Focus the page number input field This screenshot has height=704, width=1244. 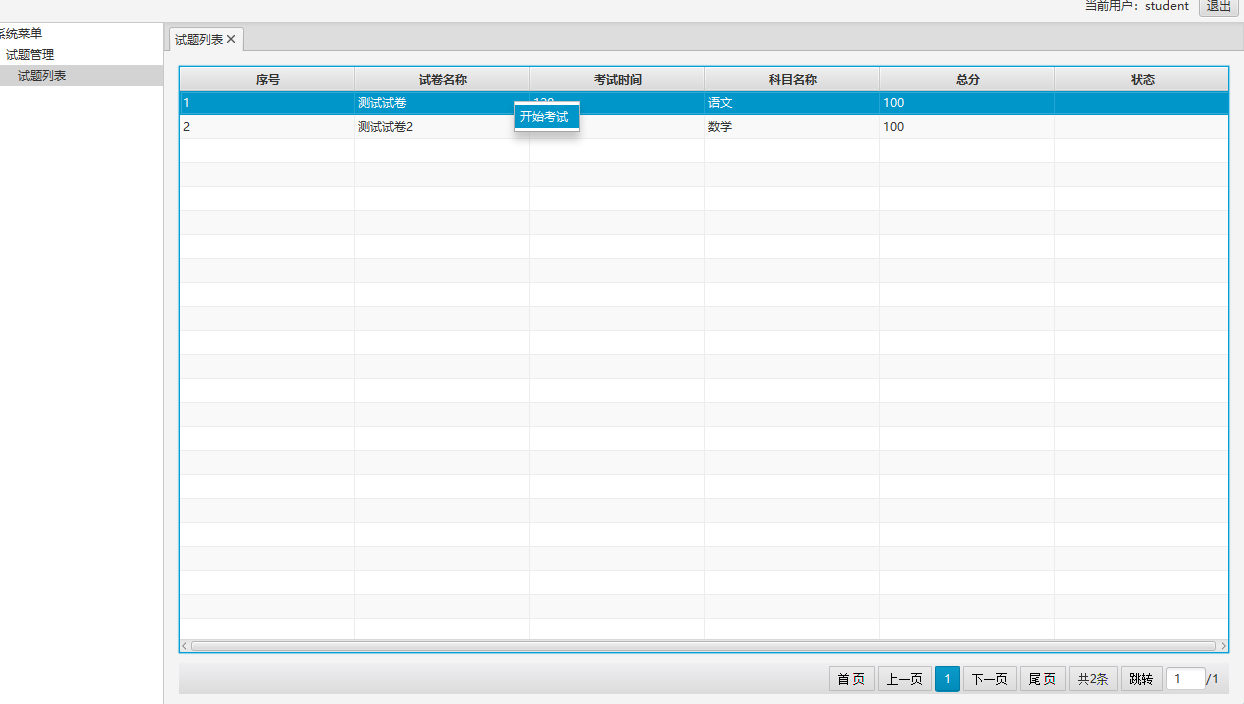(1185, 679)
